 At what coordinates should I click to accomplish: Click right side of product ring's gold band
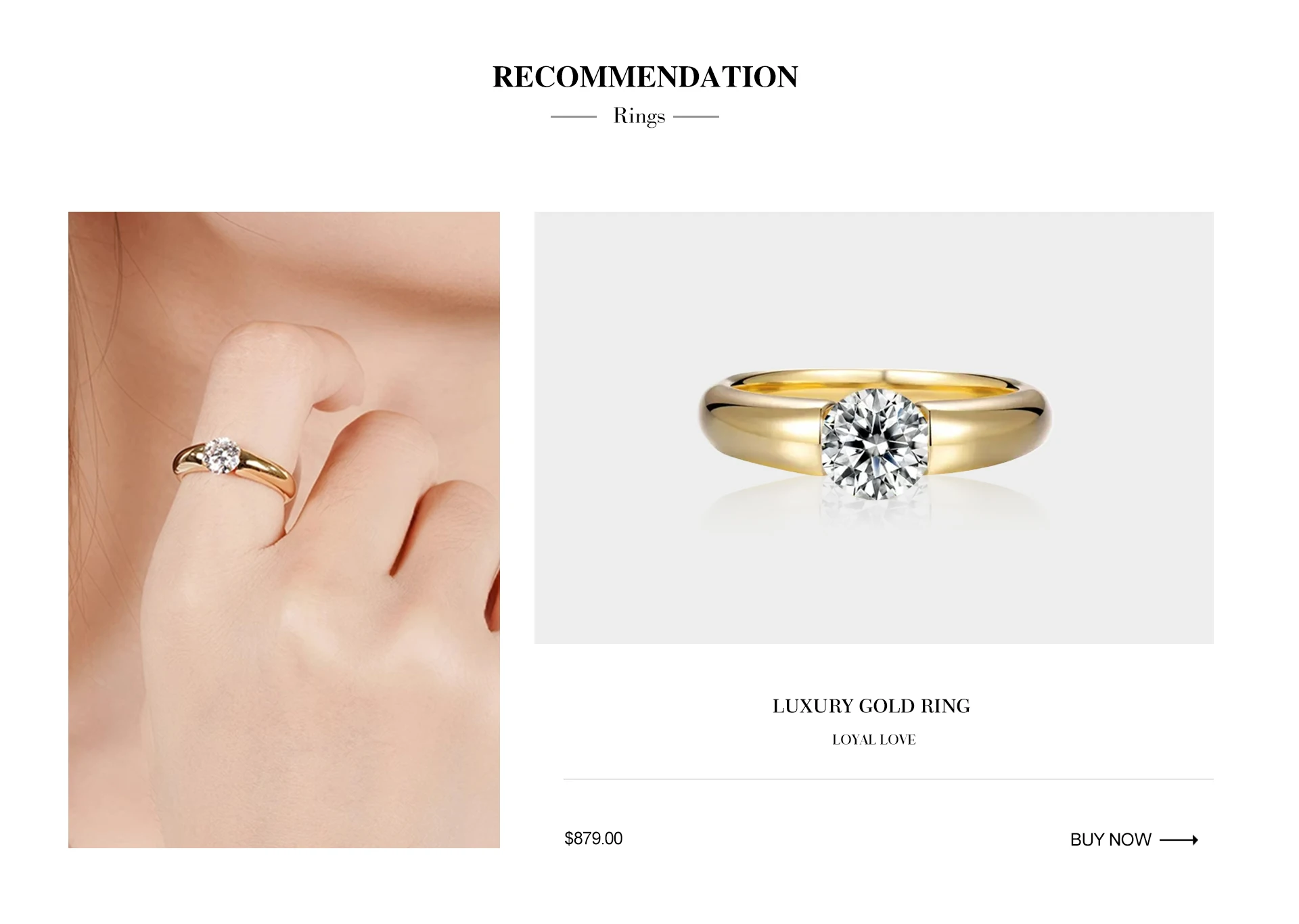991,426
